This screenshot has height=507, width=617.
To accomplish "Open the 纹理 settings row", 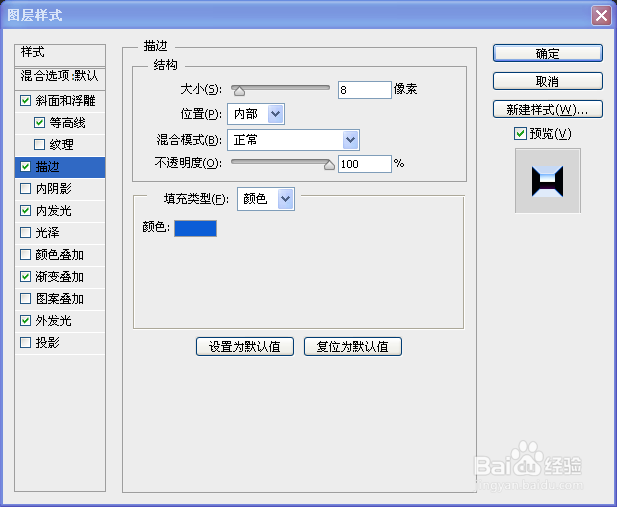I will 61,145.
